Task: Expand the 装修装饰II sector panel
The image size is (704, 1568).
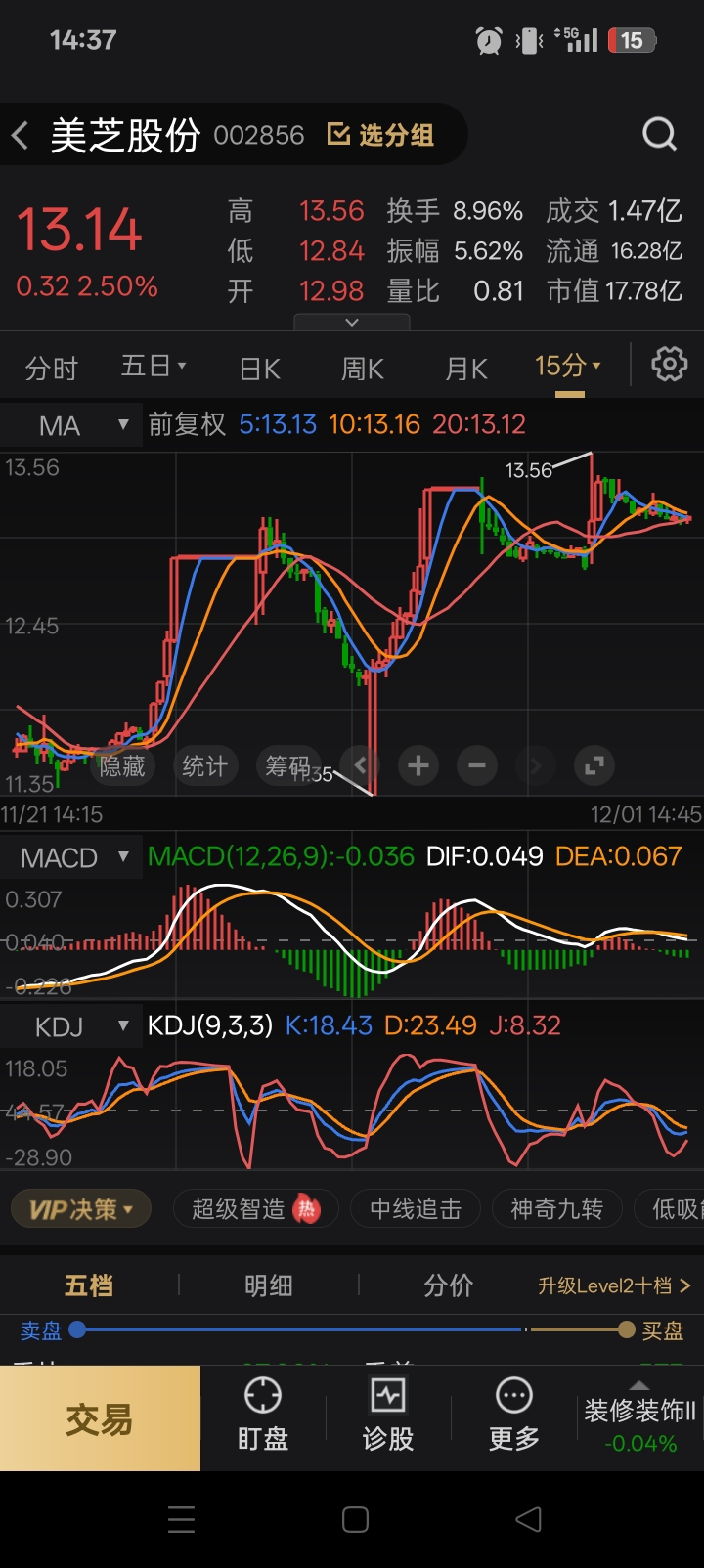Action: click(639, 1418)
